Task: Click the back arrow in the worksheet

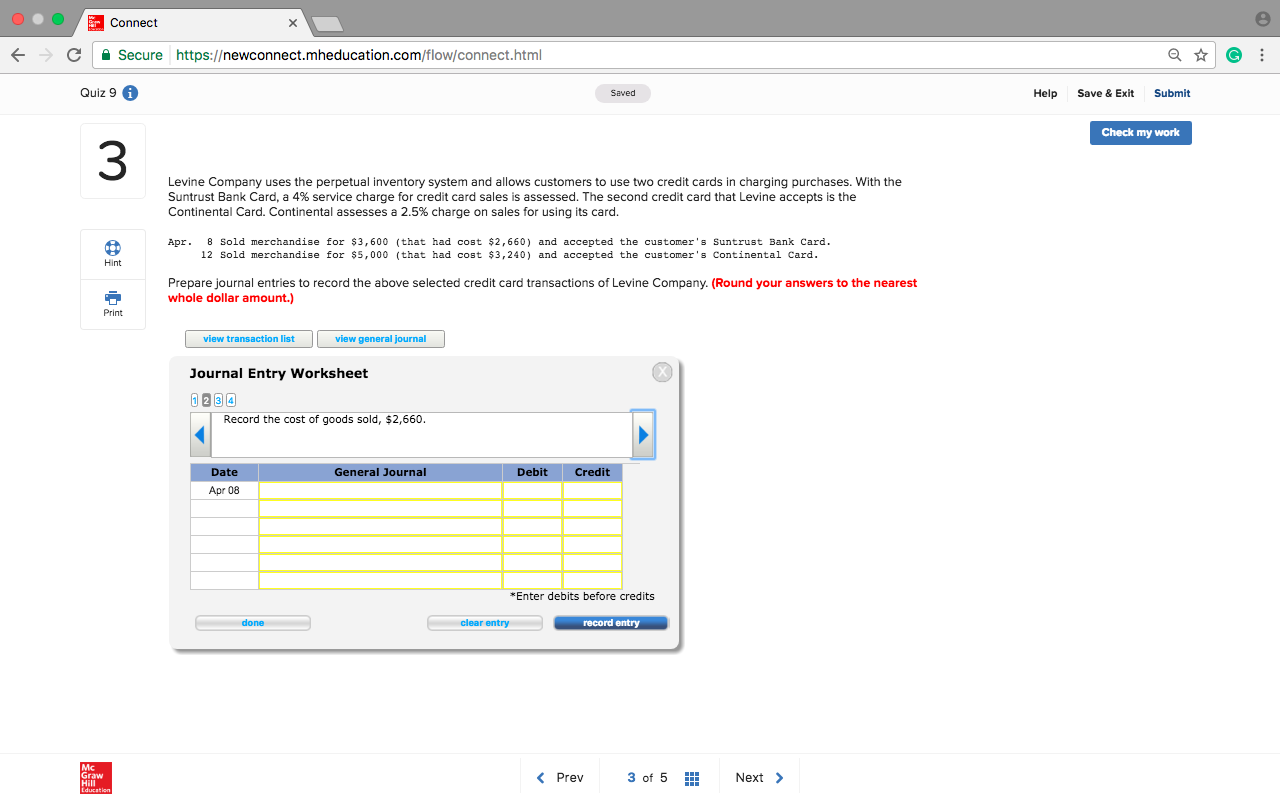Action: (x=199, y=434)
